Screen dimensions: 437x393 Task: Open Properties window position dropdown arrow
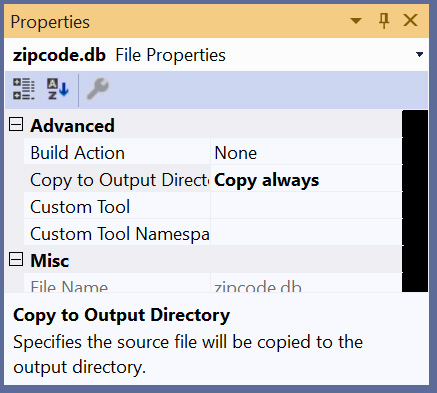(x=356, y=21)
